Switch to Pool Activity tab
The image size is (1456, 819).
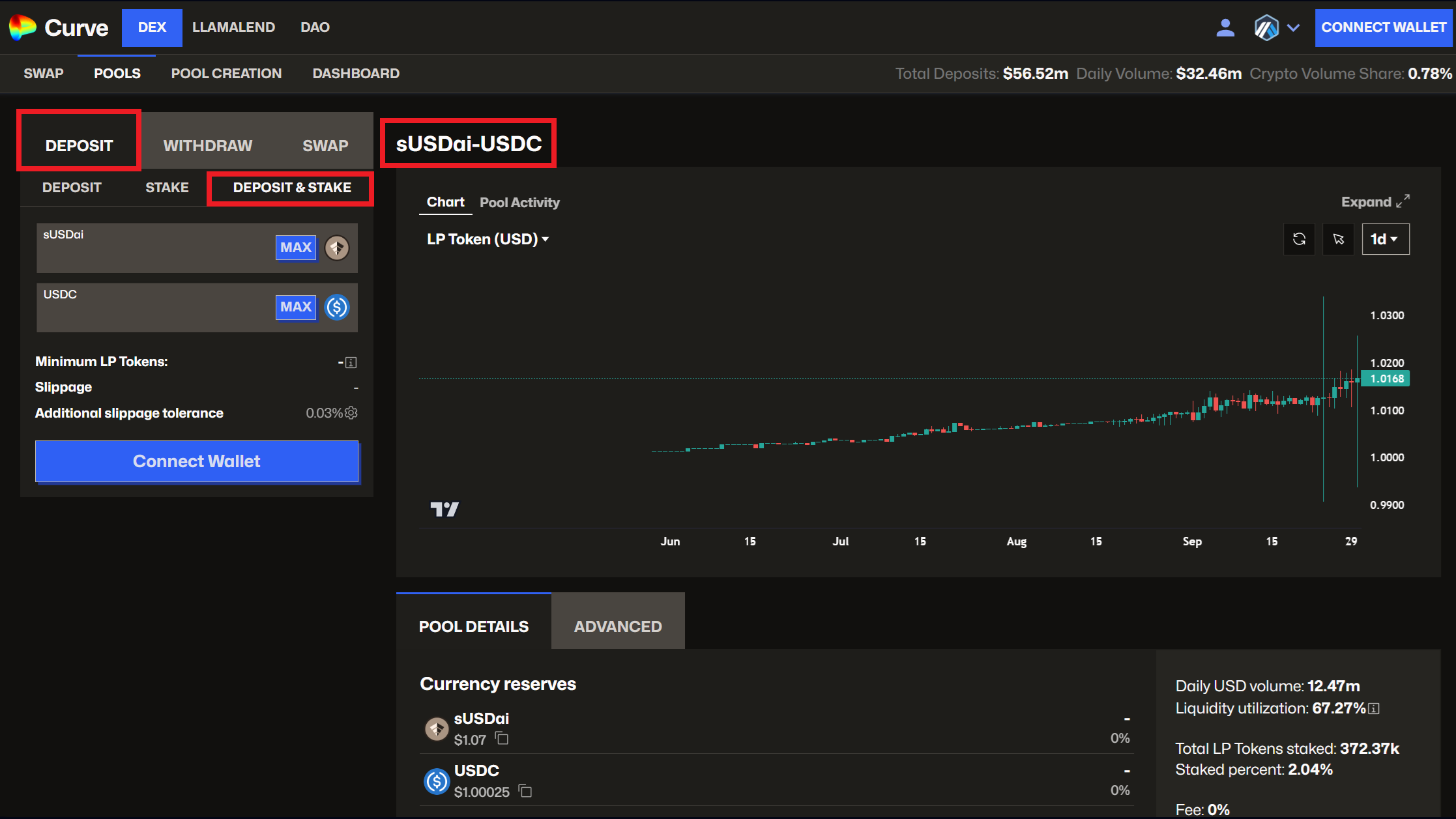click(x=519, y=203)
